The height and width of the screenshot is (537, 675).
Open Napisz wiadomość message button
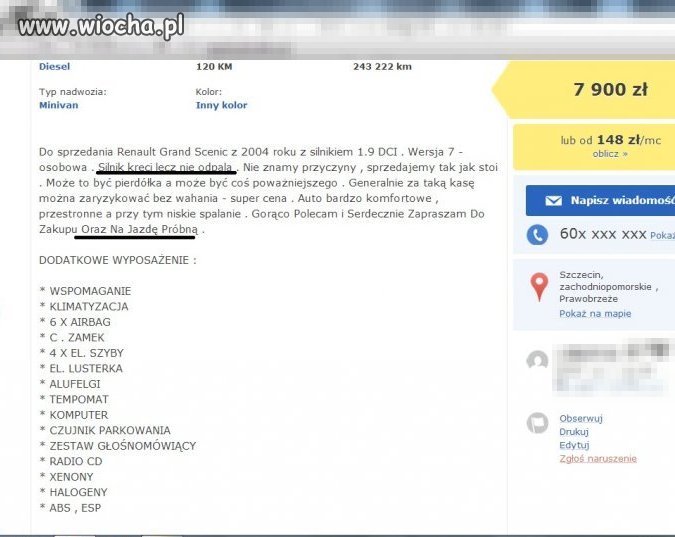point(600,201)
